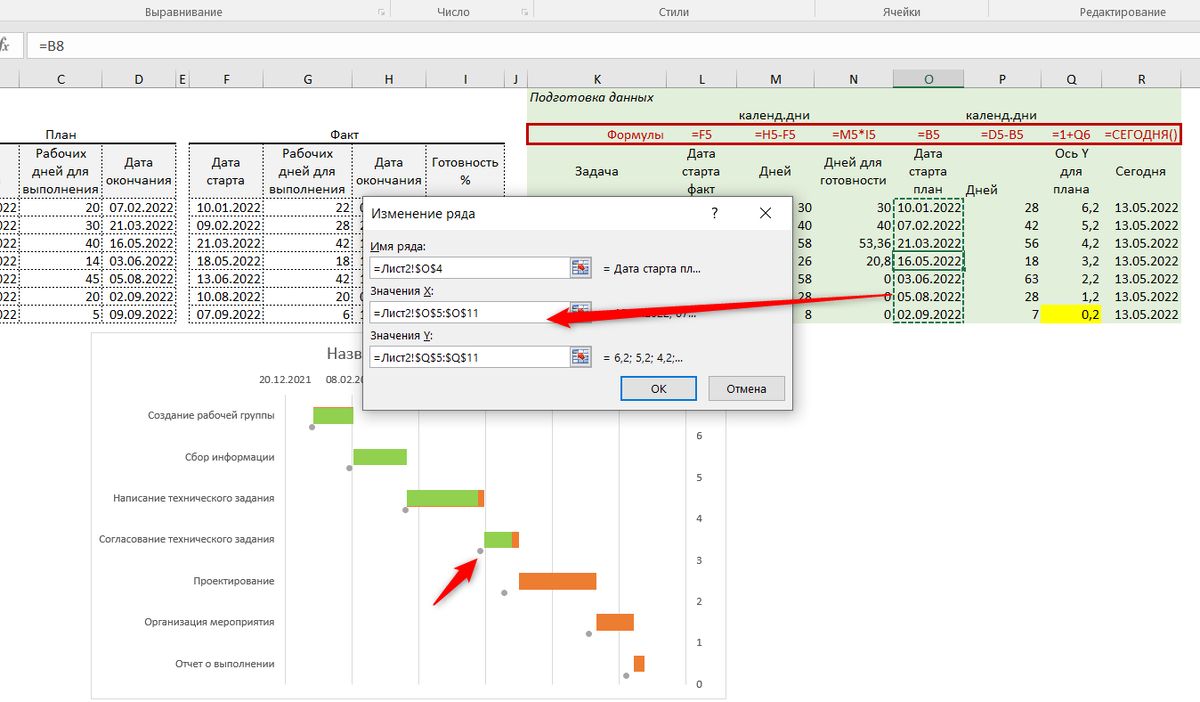Select cell 63 in column P

point(1002,278)
